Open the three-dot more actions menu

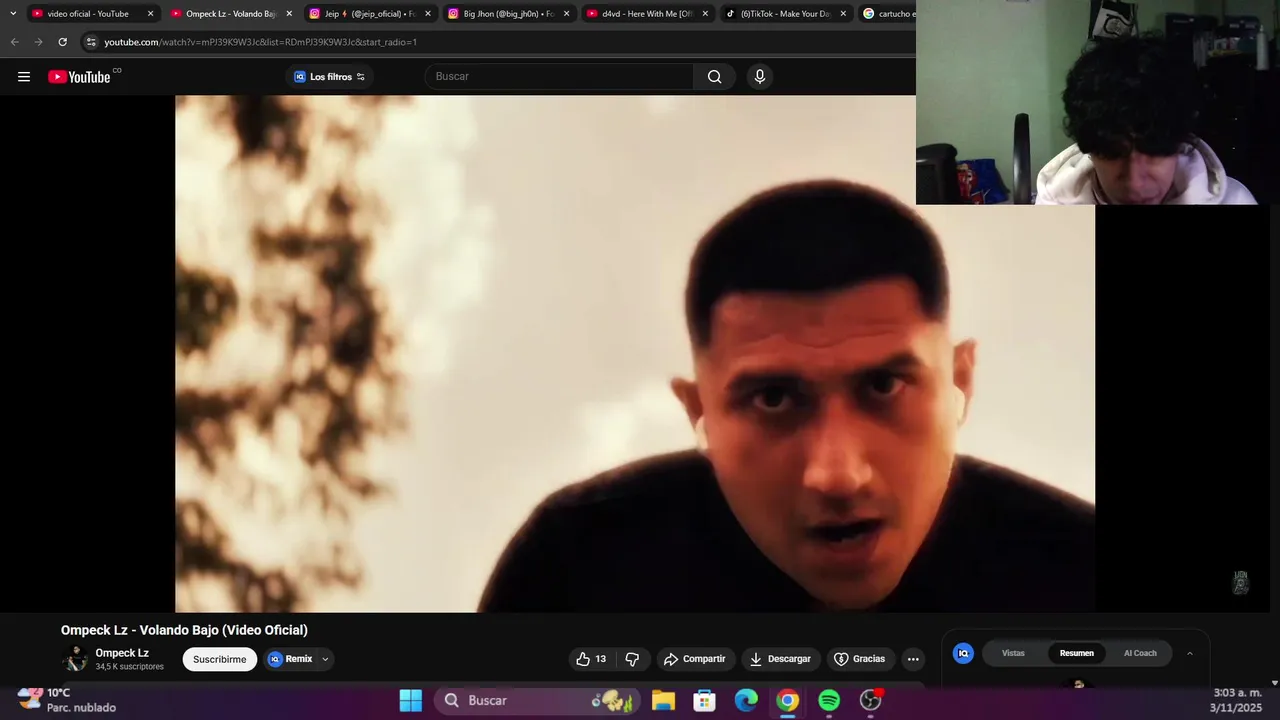[x=912, y=659]
